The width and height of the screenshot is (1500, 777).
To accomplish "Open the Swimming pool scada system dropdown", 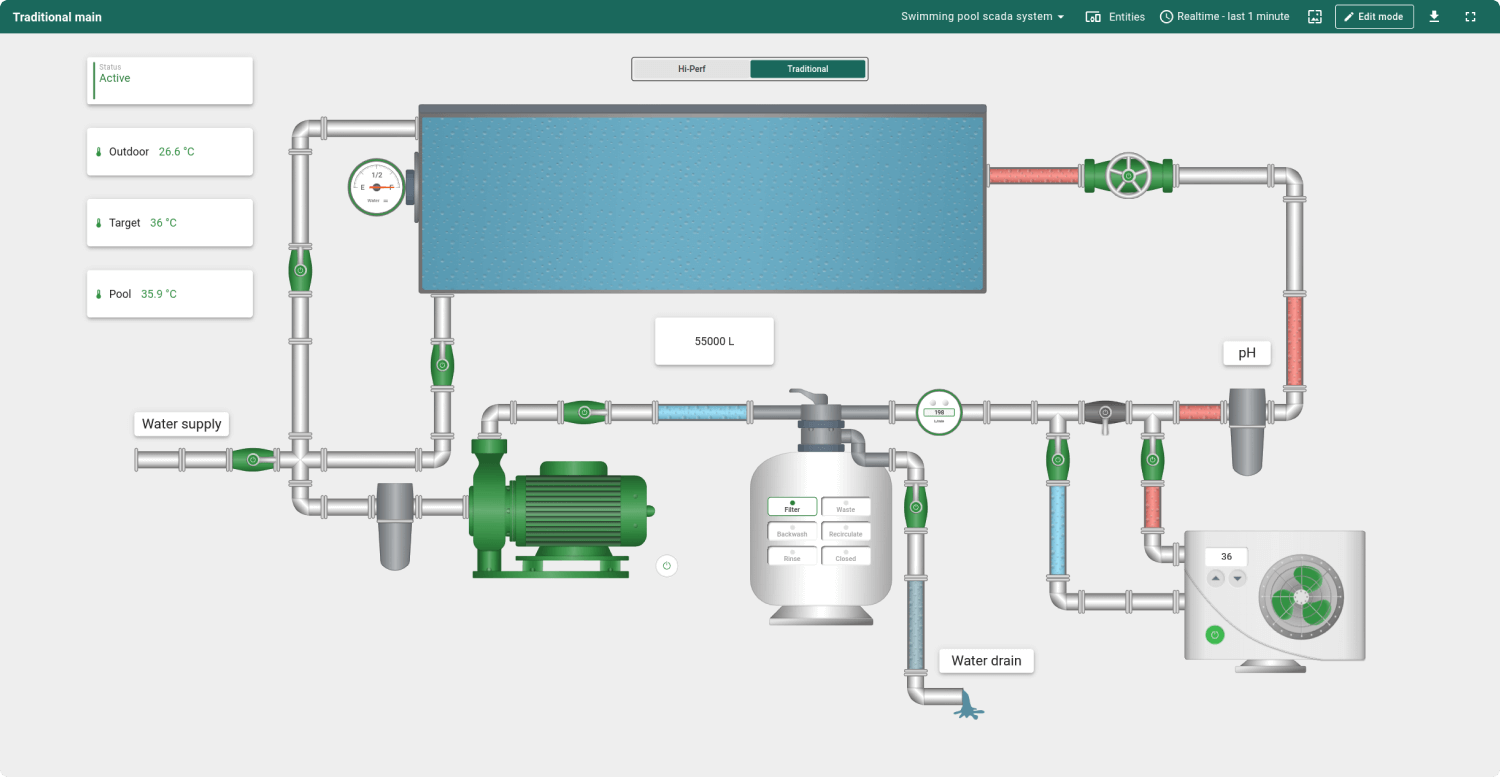I will [x=983, y=17].
